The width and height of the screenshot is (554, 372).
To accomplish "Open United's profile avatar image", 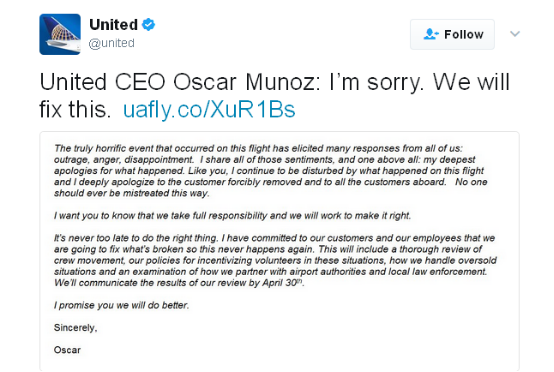I will (60, 34).
